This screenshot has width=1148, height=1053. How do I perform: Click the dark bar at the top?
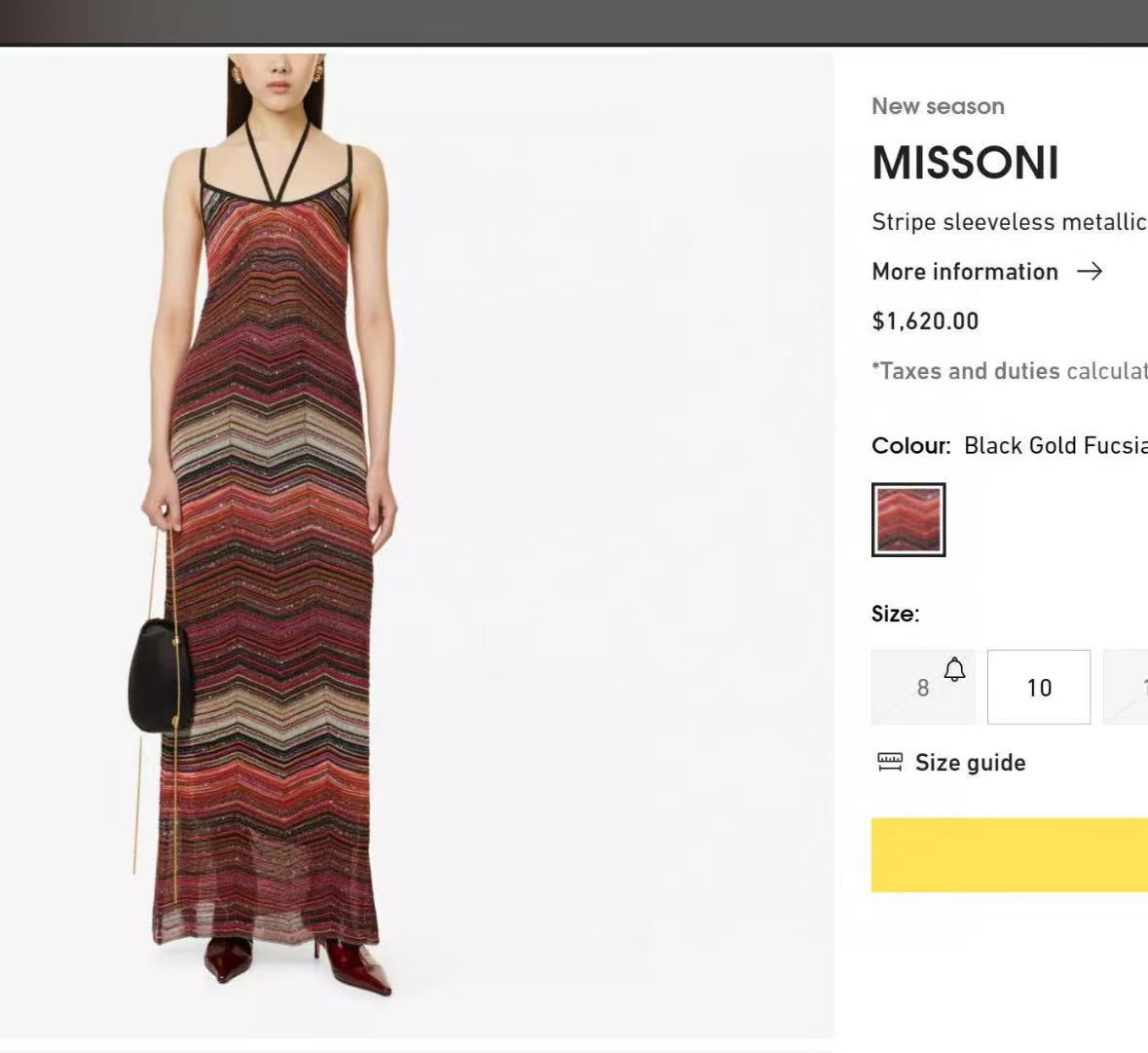(x=574, y=21)
